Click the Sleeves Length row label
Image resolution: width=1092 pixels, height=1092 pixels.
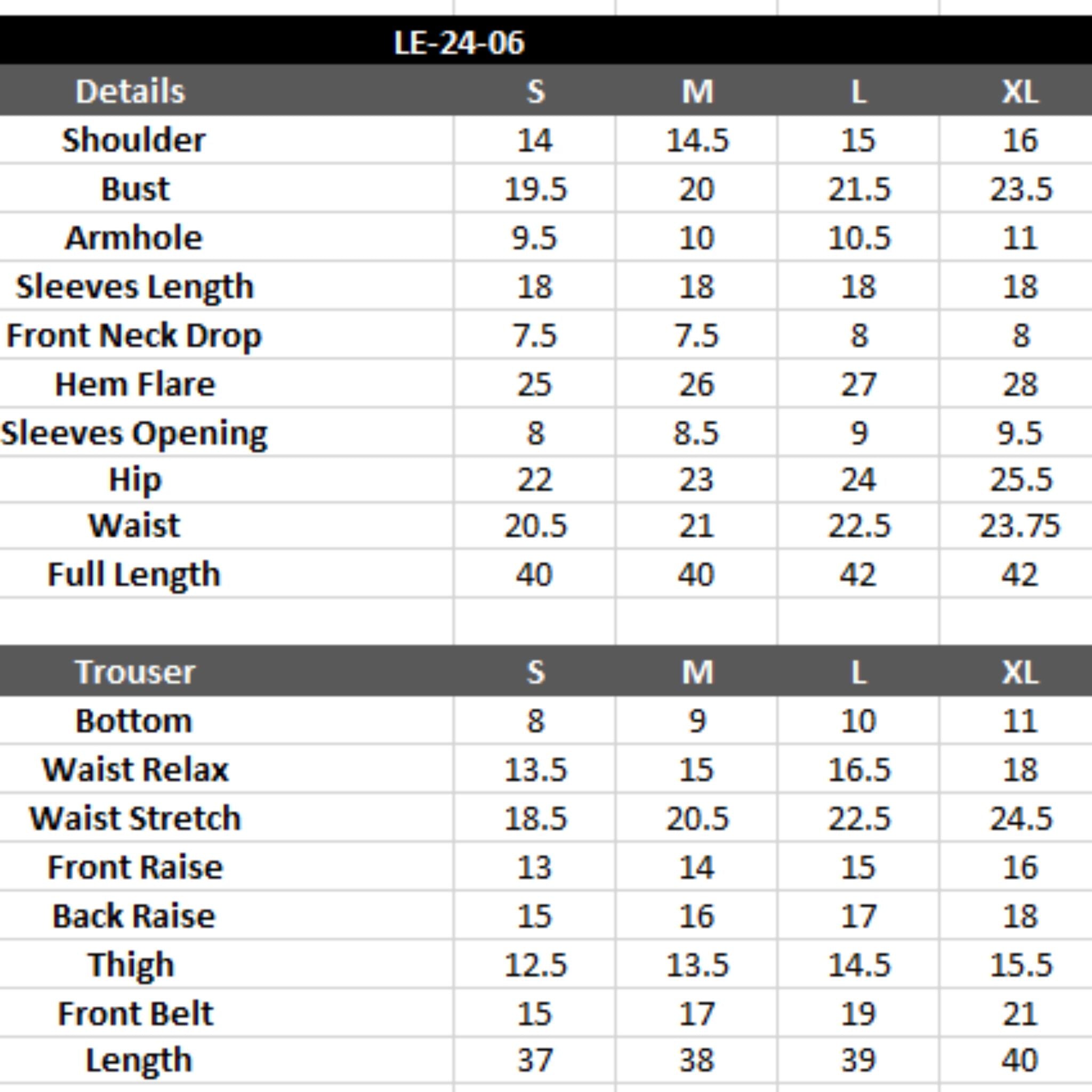[x=134, y=286]
